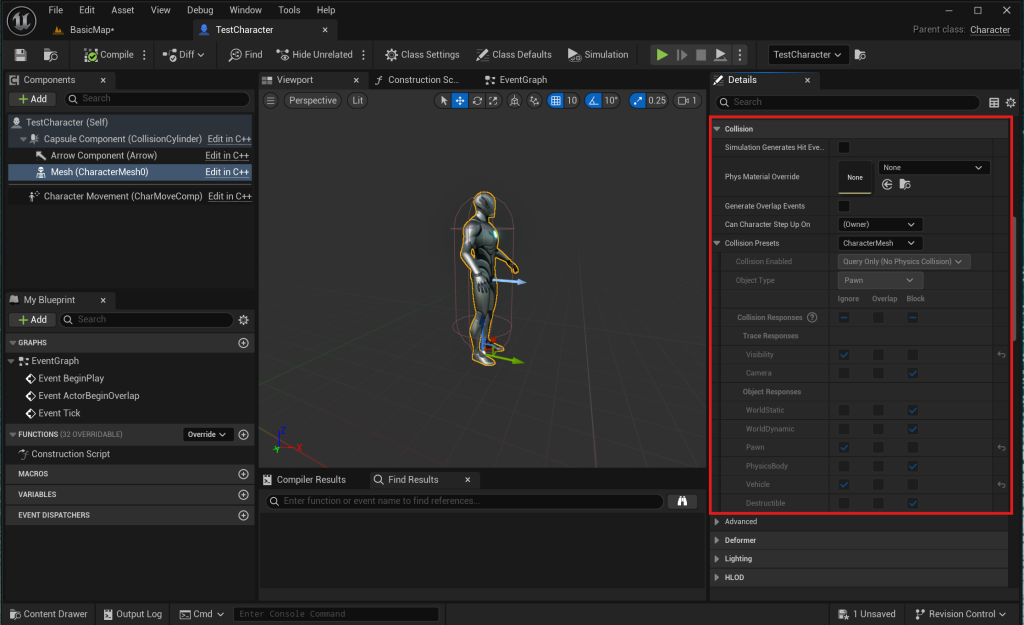Open Class Defaults
The height and width of the screenshot is (625, 1024).
pyautogui.click(x=513, y=55)
